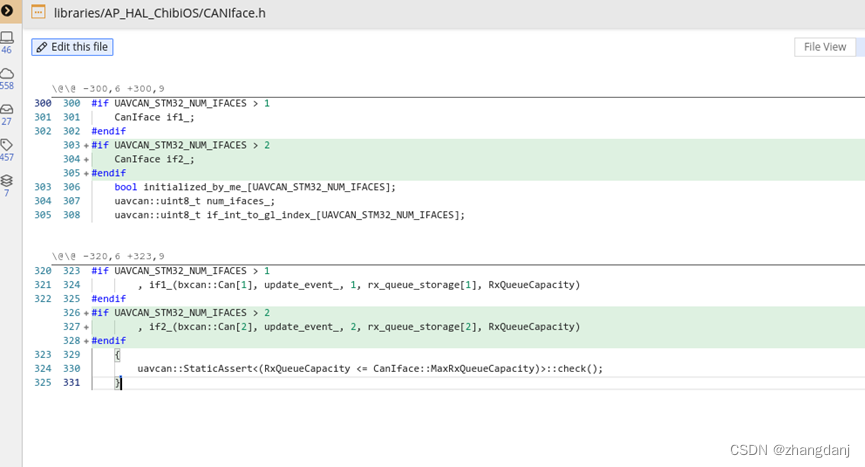Click old line number 320 in gutter
The width and height of the screenshot is (865, 467).
coord(42,271)
